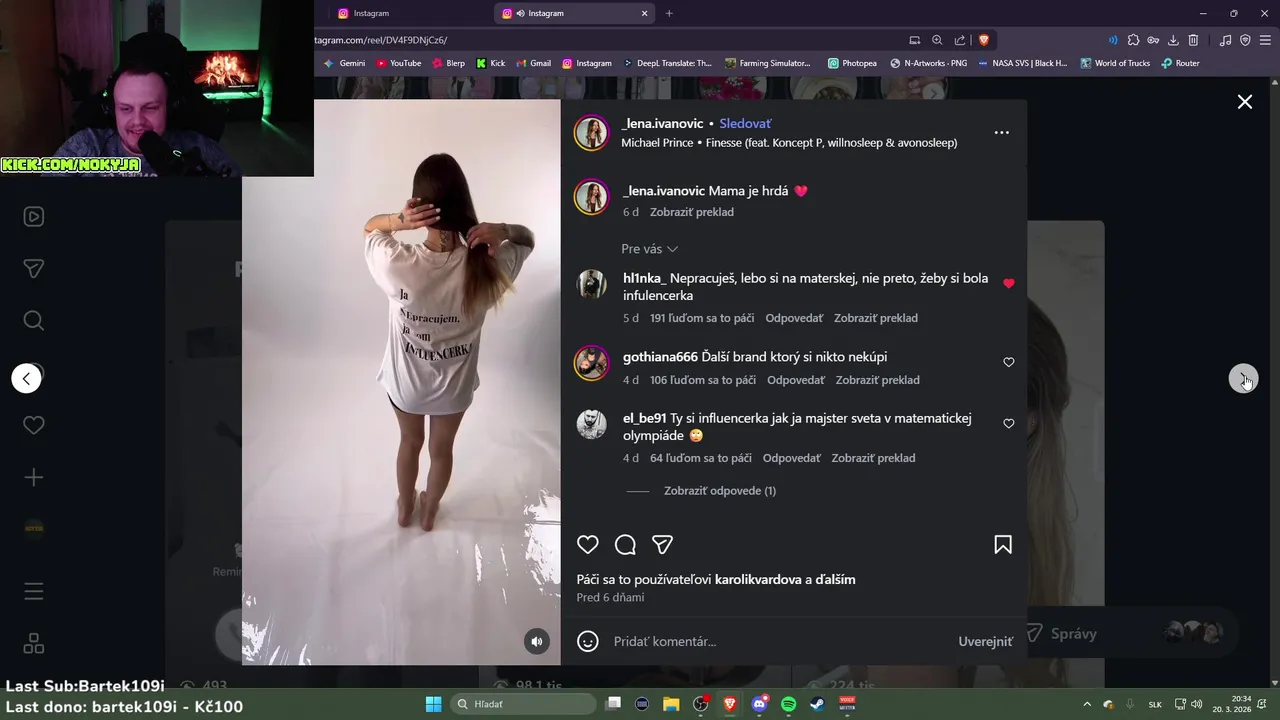Save the reel with the bookmark icon

click(x=1003, y=544)
